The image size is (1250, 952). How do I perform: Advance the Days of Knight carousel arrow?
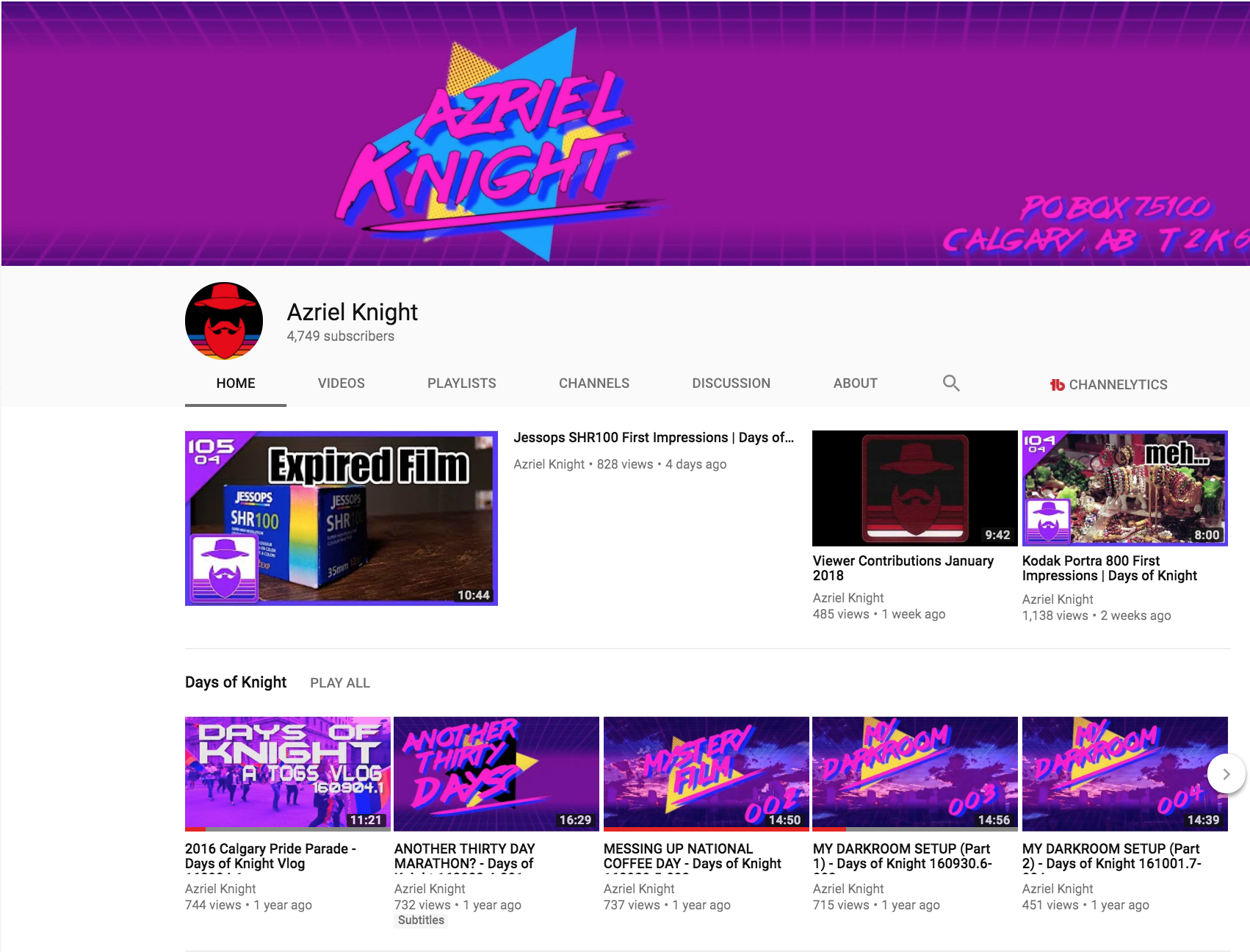click(1226, 773)
